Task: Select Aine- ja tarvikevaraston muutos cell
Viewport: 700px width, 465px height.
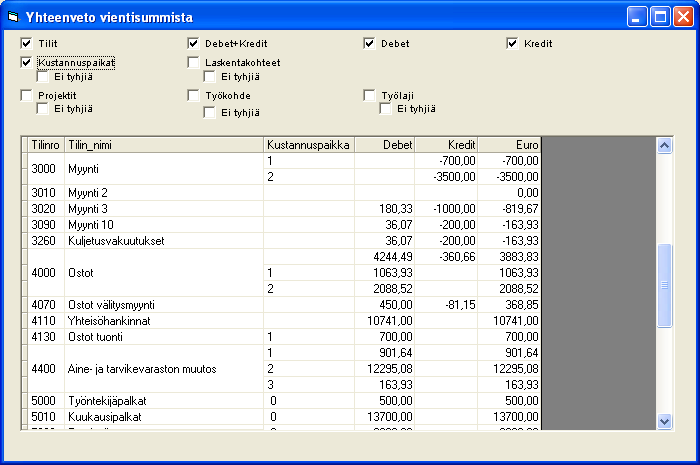Action: 164,369
